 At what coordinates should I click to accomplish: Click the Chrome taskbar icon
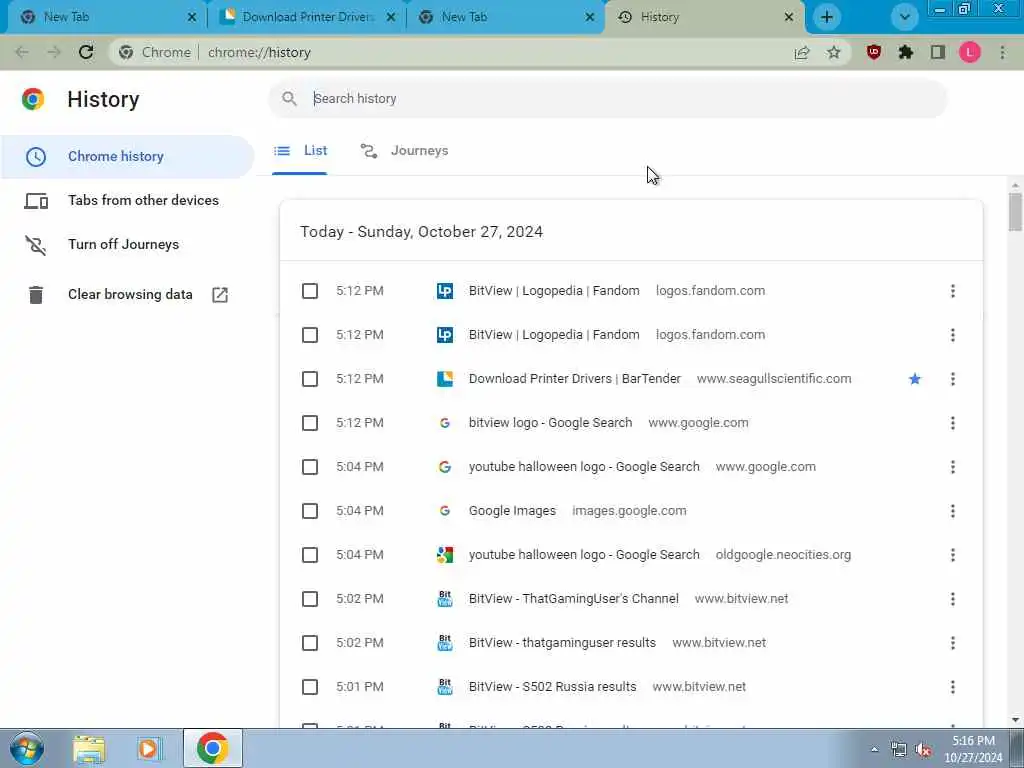pos(212,748)
